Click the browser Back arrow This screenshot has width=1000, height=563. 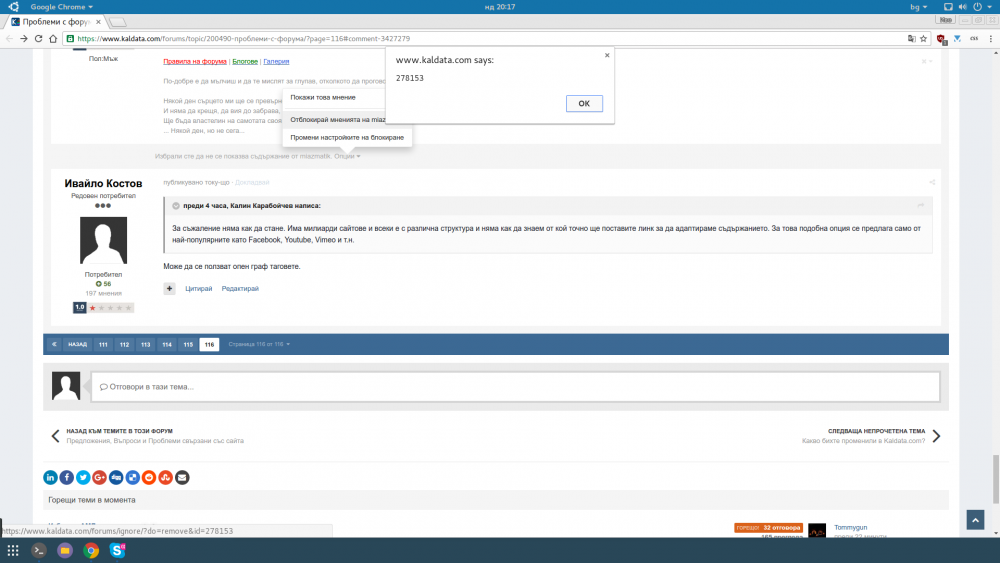click(x=9, y=38)
